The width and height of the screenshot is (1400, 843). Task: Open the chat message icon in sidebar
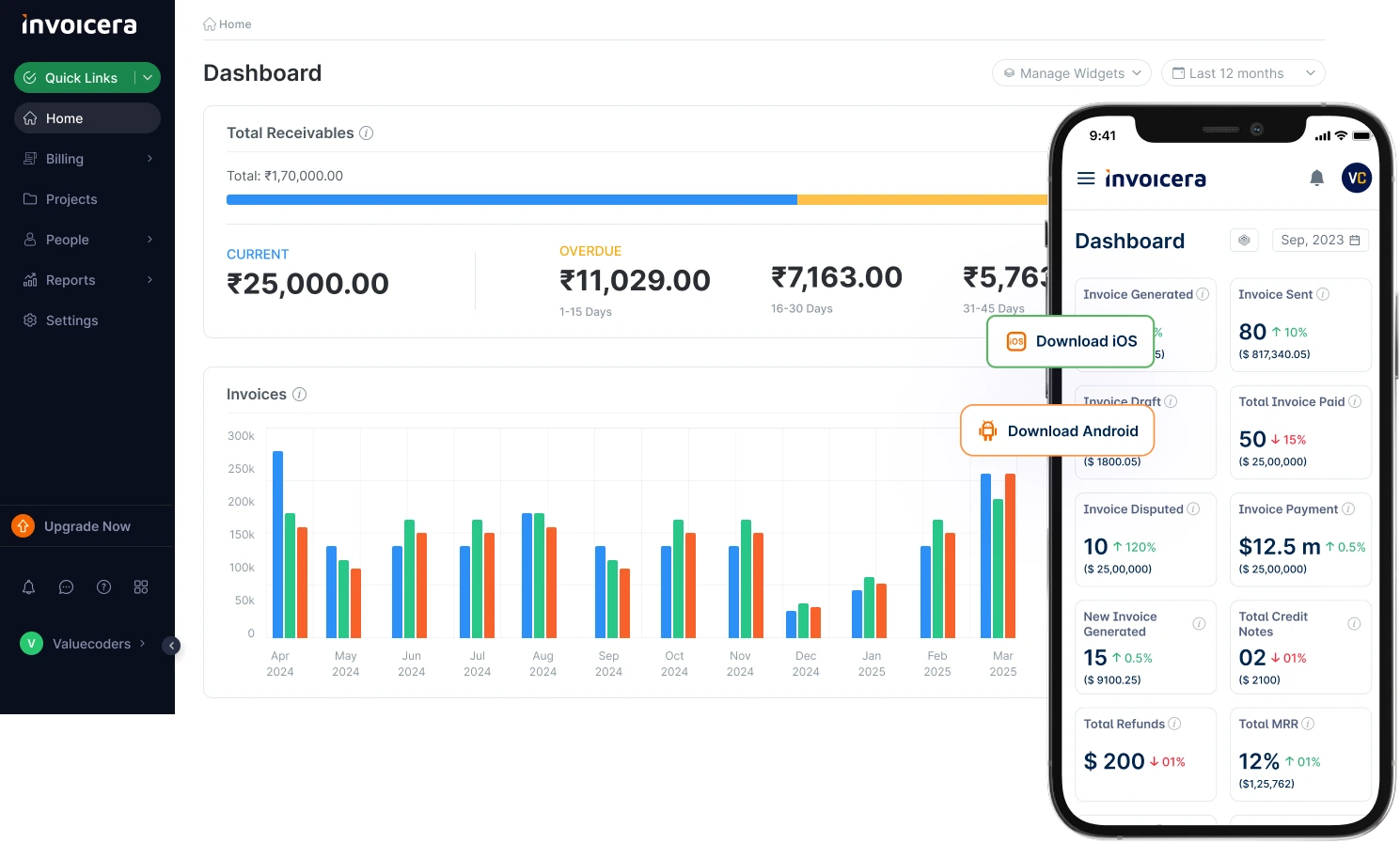[x=66, y=587]
